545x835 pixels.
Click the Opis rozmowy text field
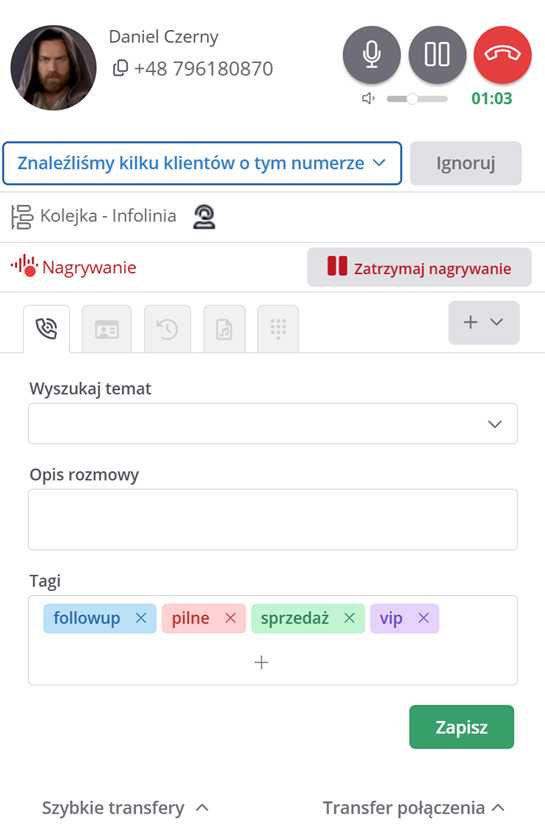(x=273, y=520)
